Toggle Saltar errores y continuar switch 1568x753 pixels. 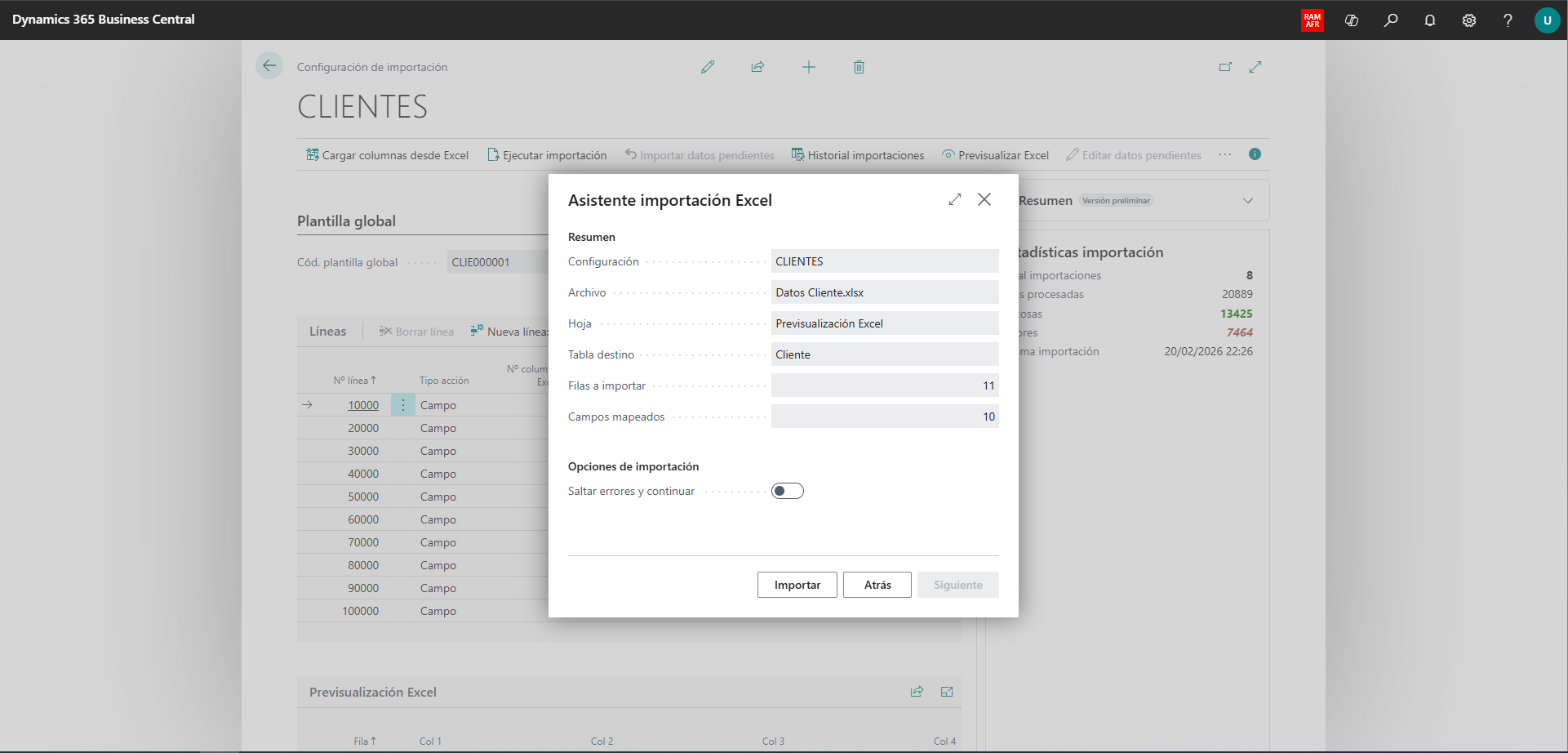click(x=788, y=491)
